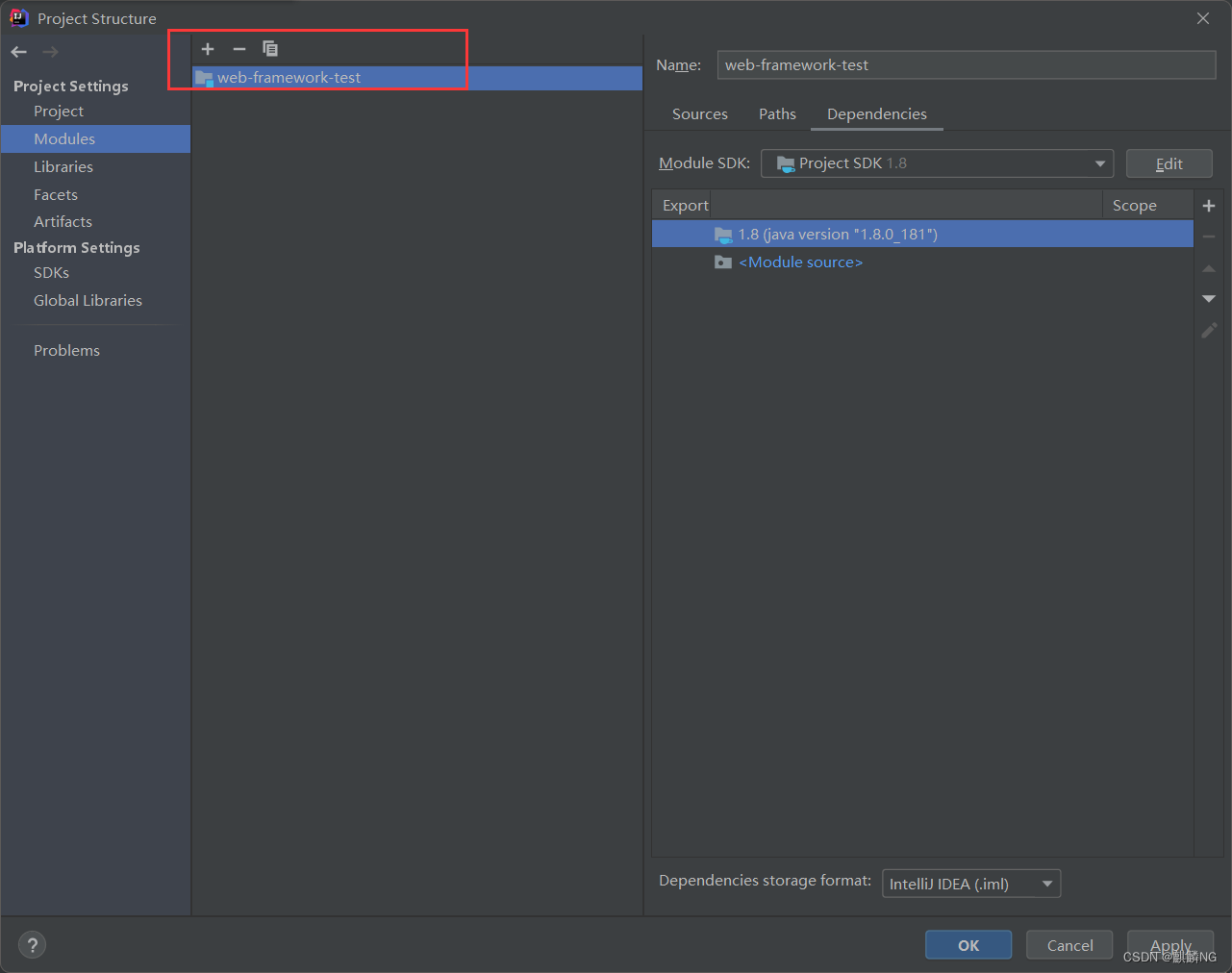Select the web-framework-test module row
The height and width of the screenshot is (973, 1232).
[417, 78]
